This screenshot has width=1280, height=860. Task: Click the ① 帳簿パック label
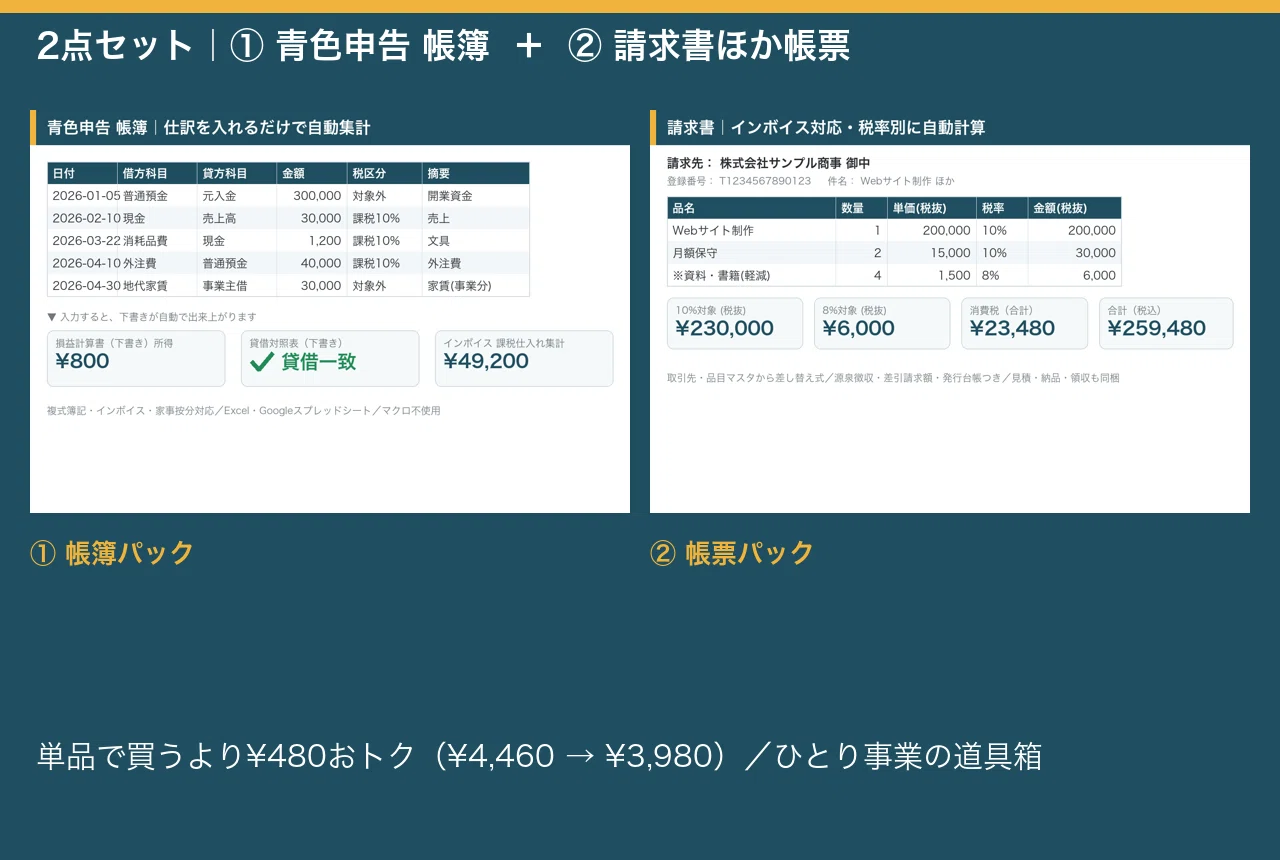pyautogui.click(x=112, y=553)
